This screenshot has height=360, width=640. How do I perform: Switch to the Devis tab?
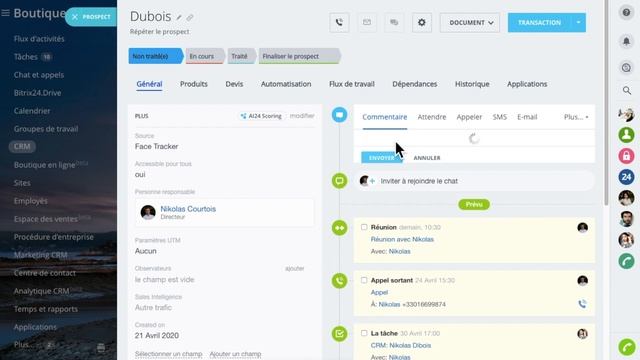pyautogui.click(x=234, y=84)
